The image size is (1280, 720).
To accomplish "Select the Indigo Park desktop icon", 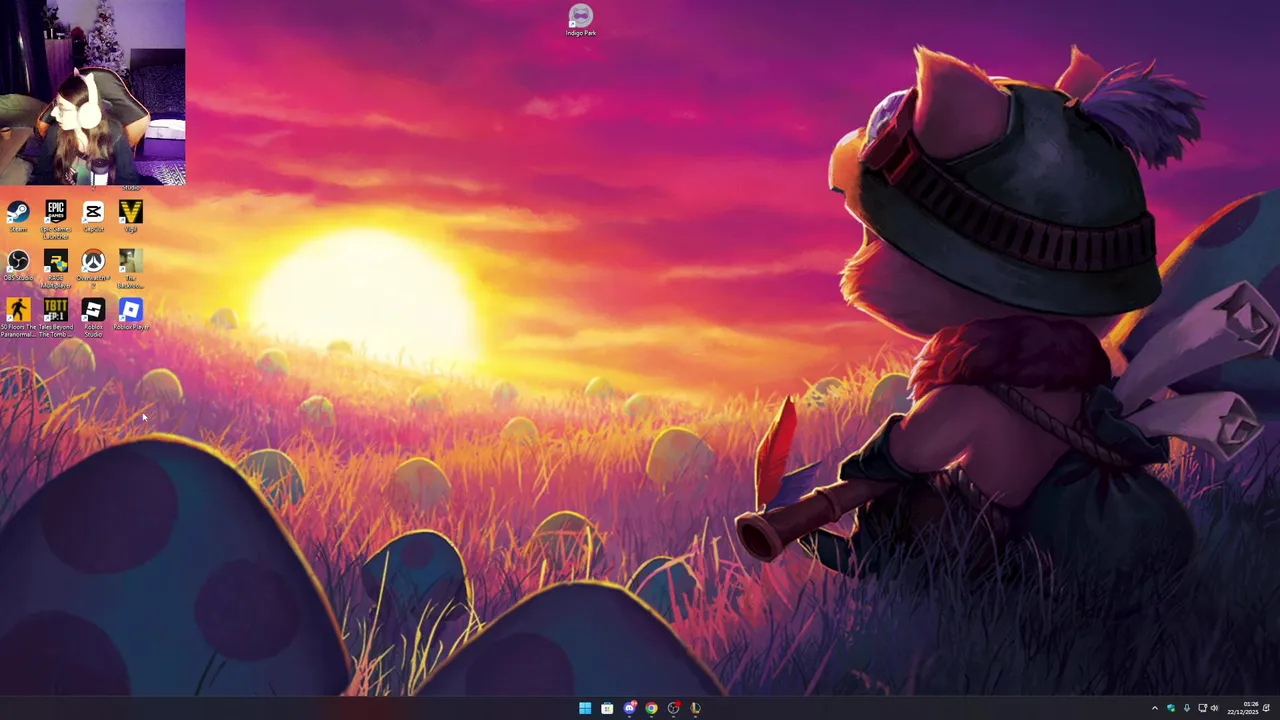I will coord(581,20).
